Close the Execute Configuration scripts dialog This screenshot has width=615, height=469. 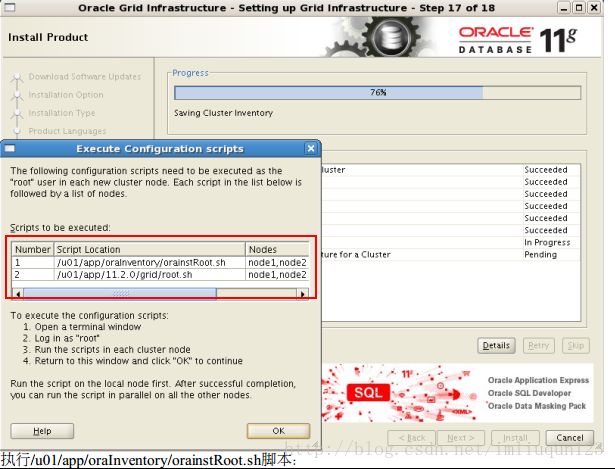pos(311,149)
